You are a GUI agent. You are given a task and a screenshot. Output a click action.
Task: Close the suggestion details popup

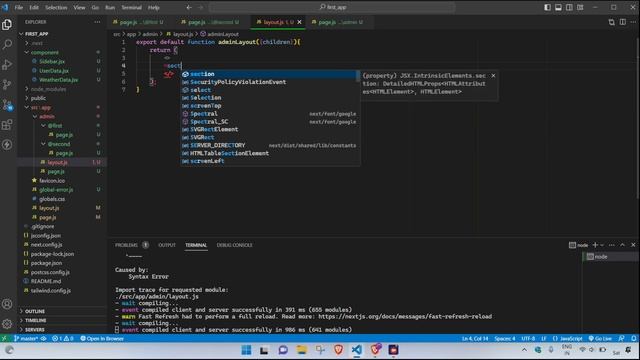pos(493,76)
